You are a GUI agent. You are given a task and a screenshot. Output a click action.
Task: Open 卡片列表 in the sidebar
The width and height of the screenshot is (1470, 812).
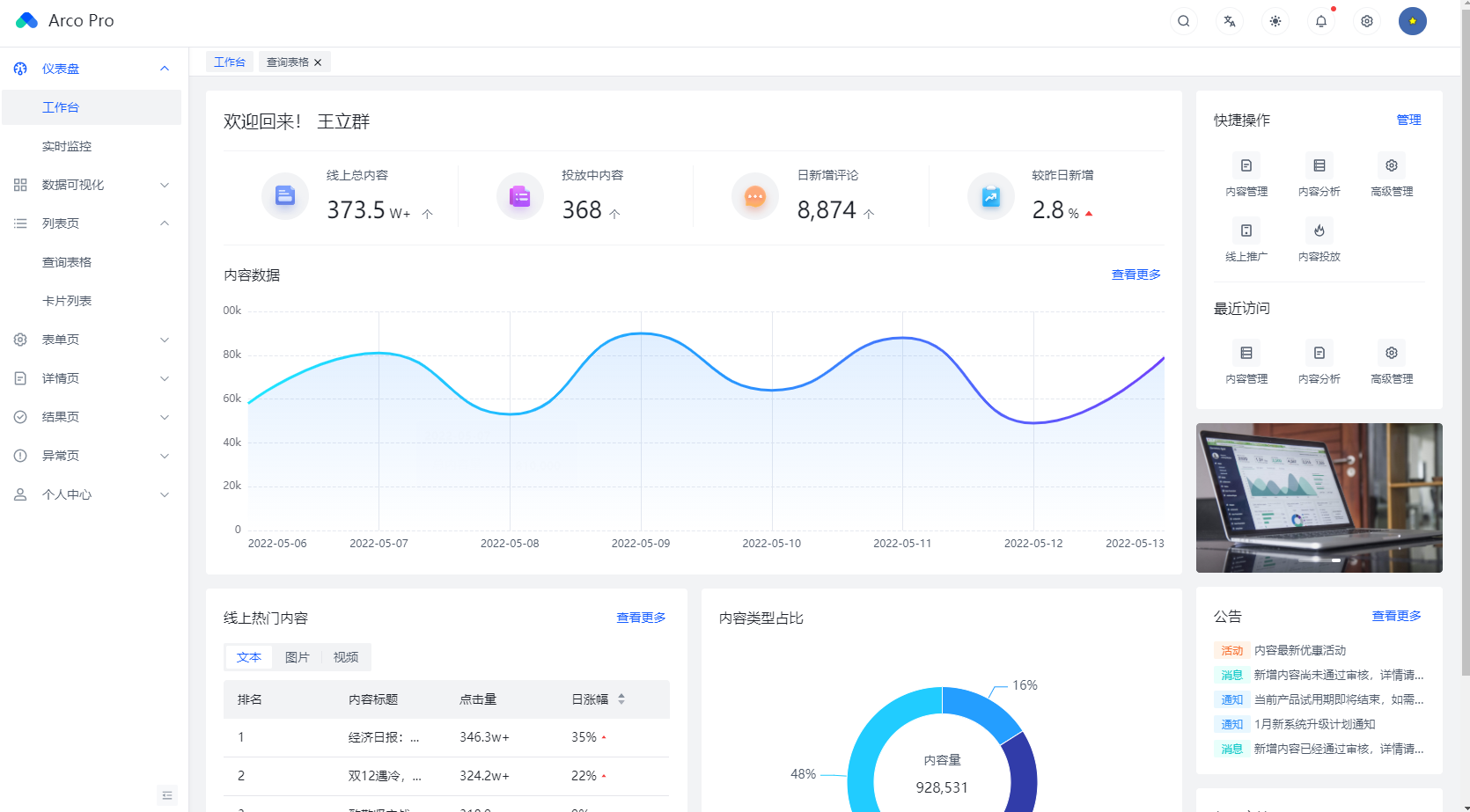tap(92, 301)
